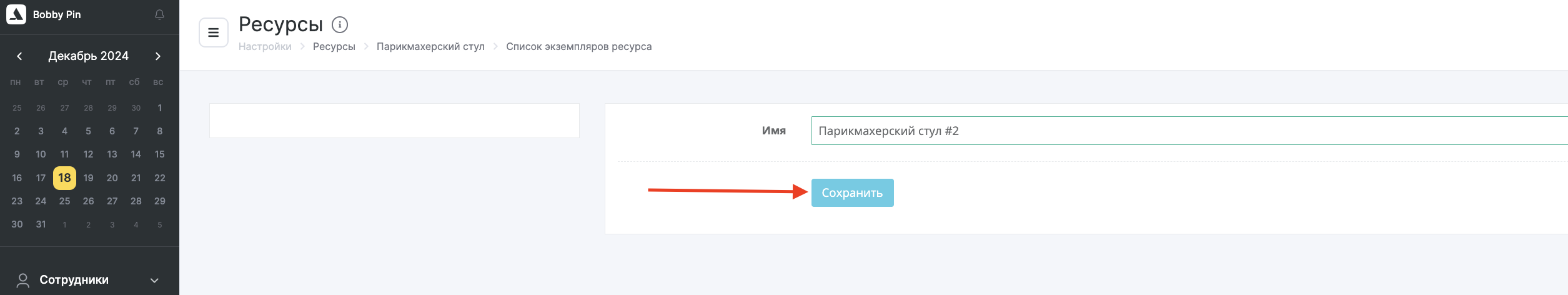Open Настройки breadcrumb link

pos(265,47)
